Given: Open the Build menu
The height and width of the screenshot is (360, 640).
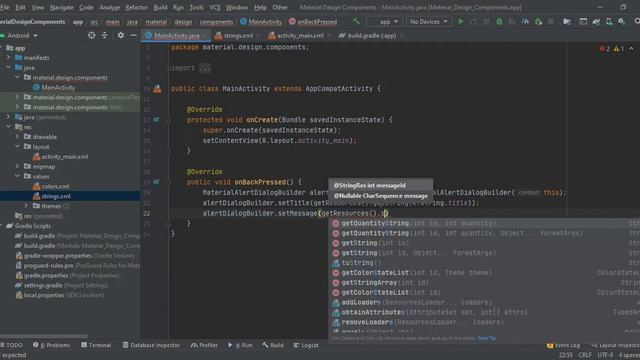Looking at the screenshot, I should pyautogui.click(x=160, y=7).
